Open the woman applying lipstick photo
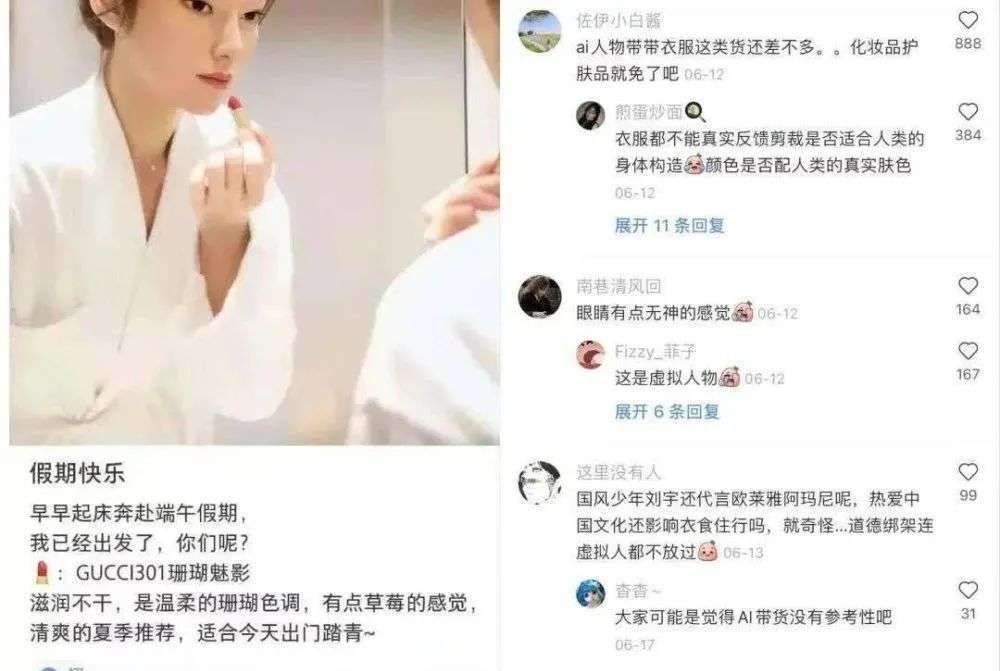Image resolution: width=1000 pixels, height=671 pixels. (254, 222)
